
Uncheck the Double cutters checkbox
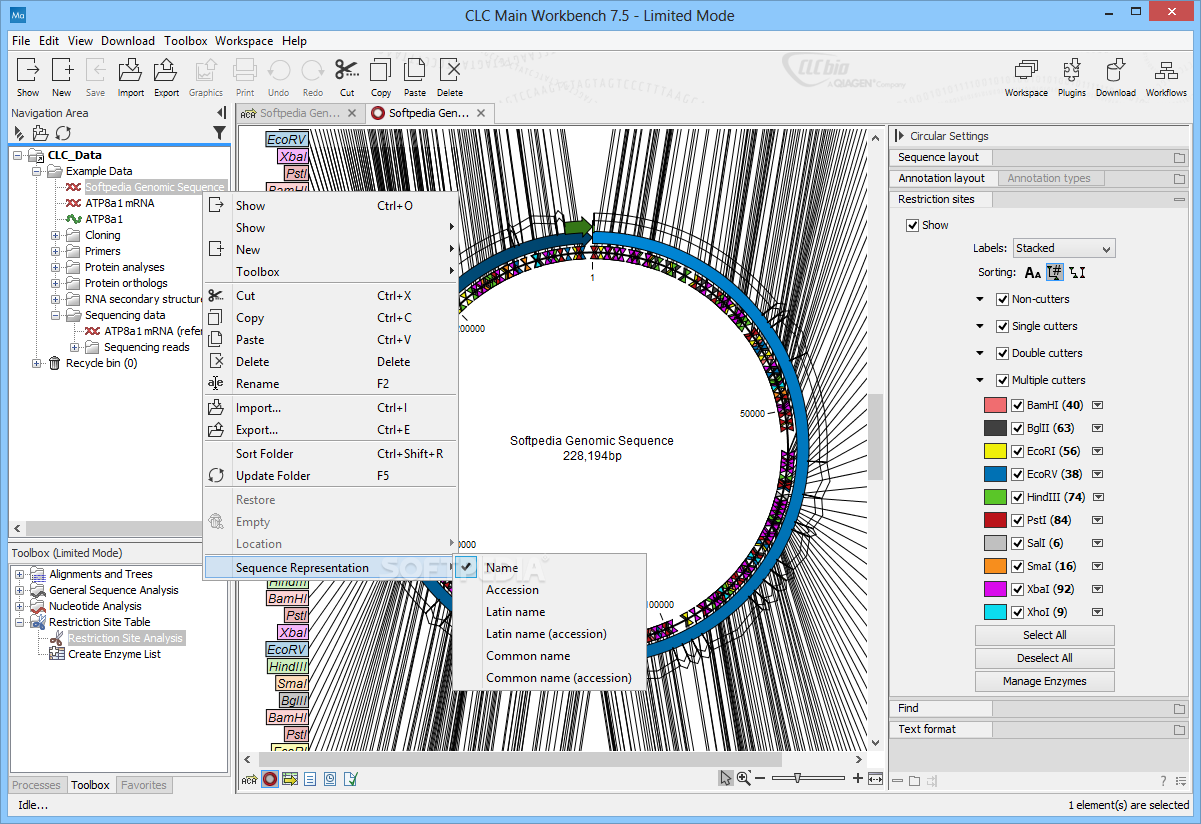coord(1003,353)
